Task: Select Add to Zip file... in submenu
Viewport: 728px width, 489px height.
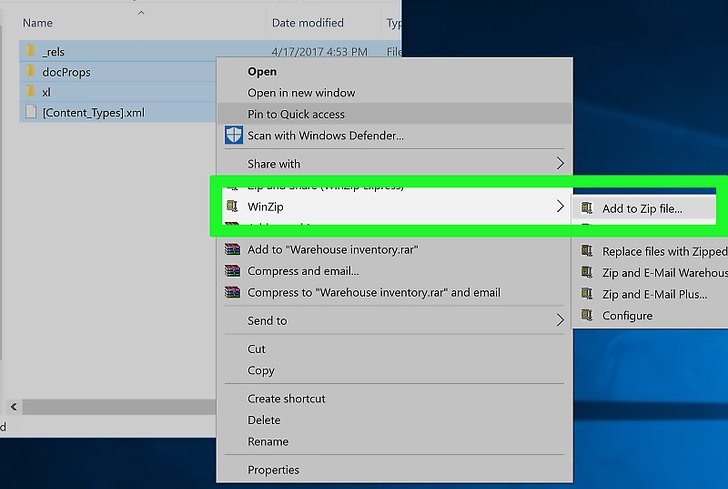Action: [642, 209]
